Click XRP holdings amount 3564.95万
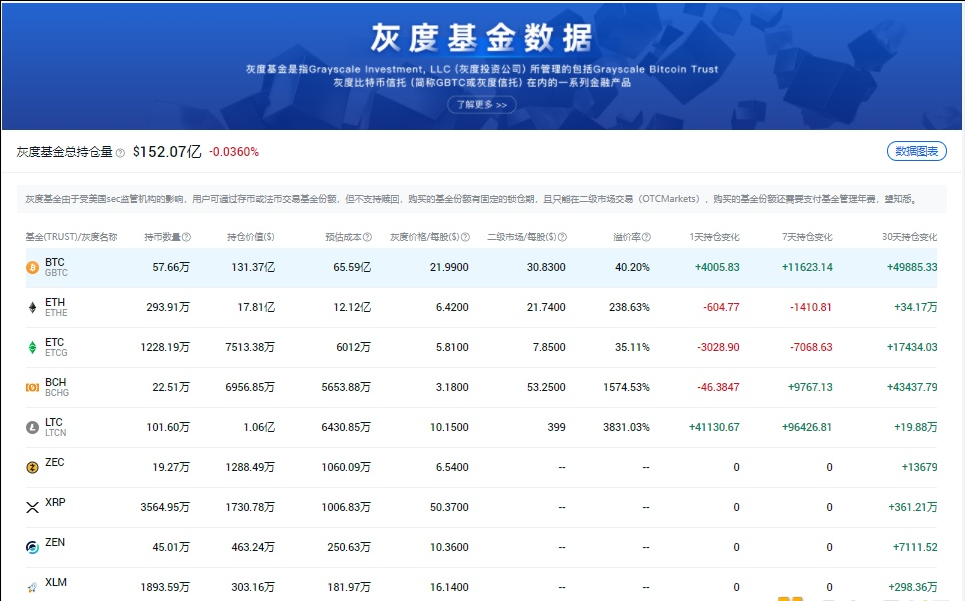This screenshot has height=601, width=965. 165,507
